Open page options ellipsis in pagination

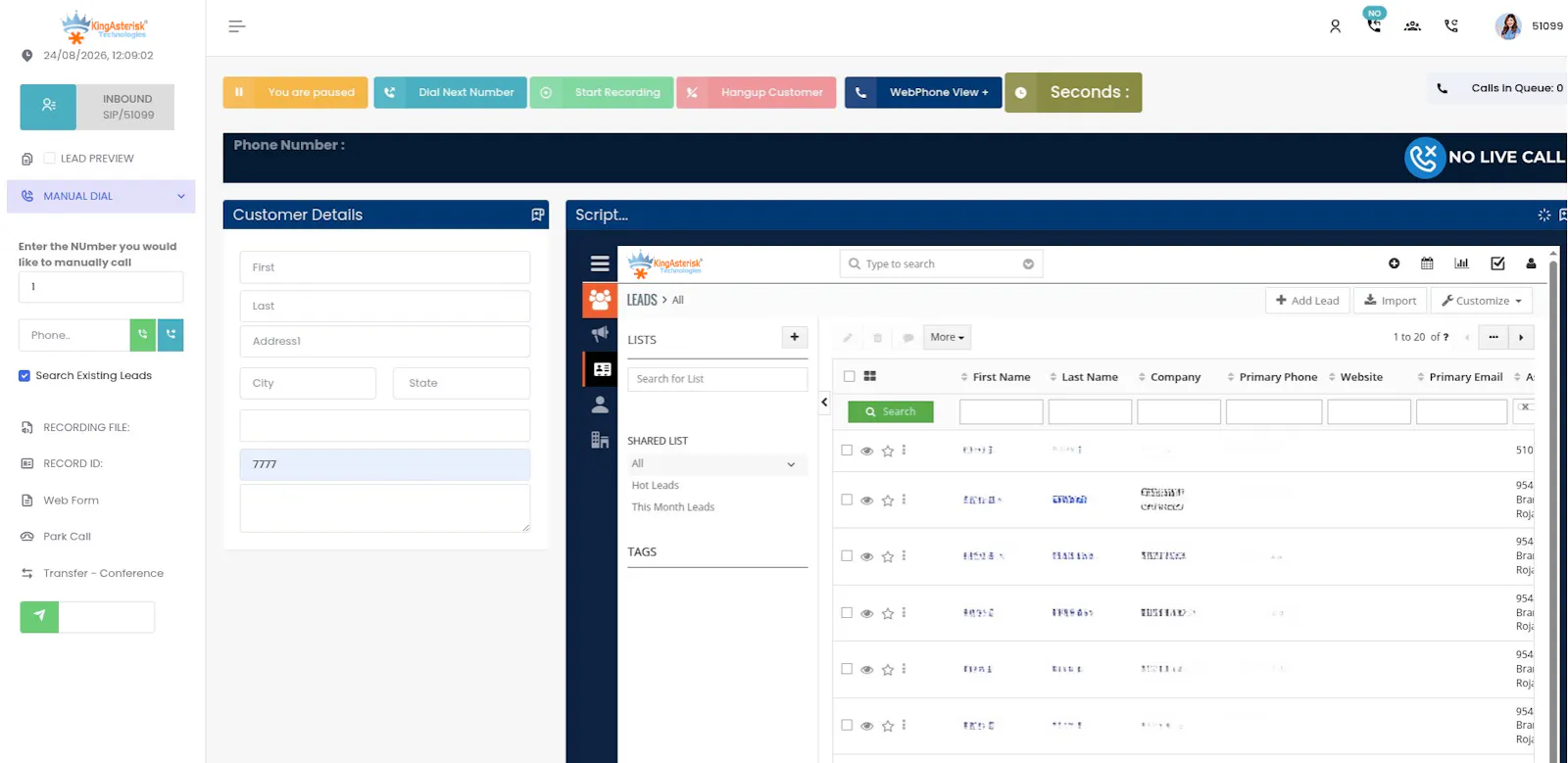(x=1494, y=337)
